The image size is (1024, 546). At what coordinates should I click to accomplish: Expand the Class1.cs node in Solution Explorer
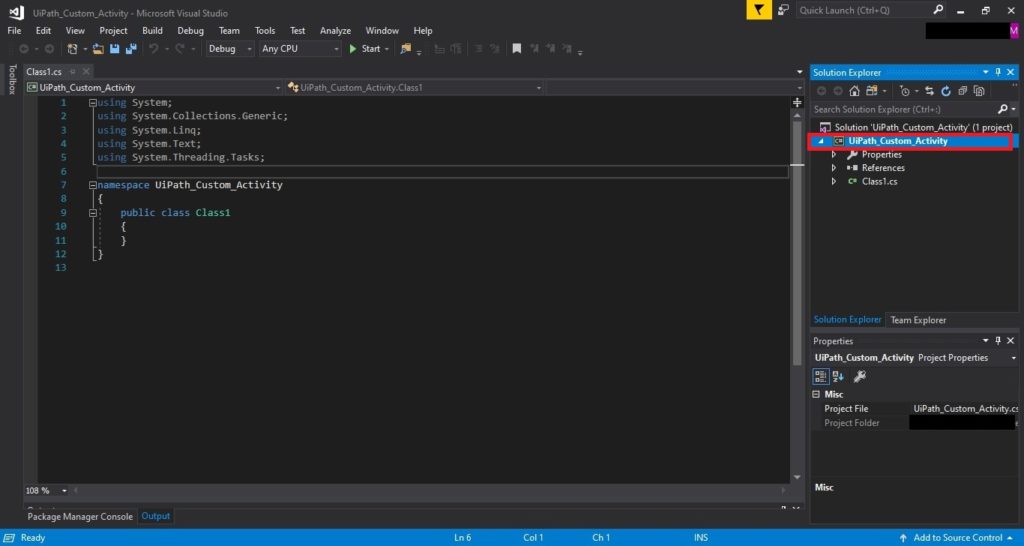click(x=833, y=182)
